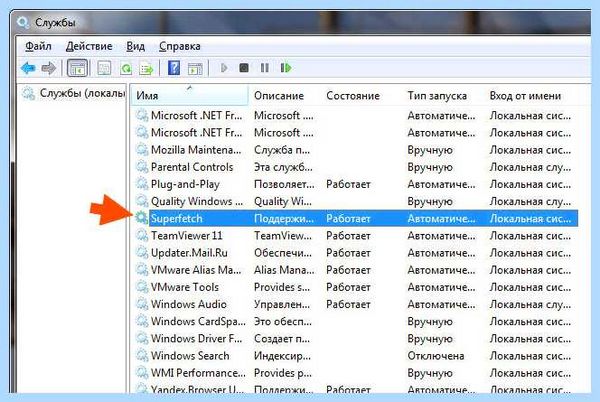Select the Windows Audio service

[189, 304]
